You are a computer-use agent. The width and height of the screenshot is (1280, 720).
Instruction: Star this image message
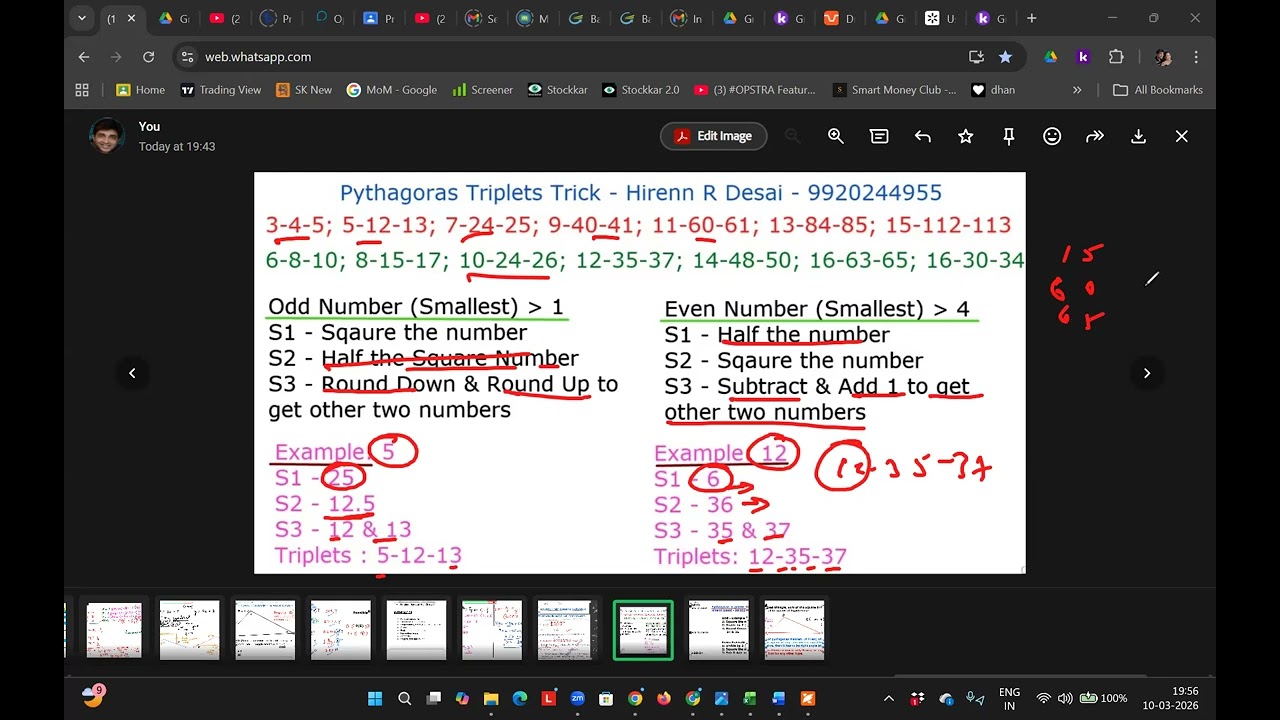[965, 137]
